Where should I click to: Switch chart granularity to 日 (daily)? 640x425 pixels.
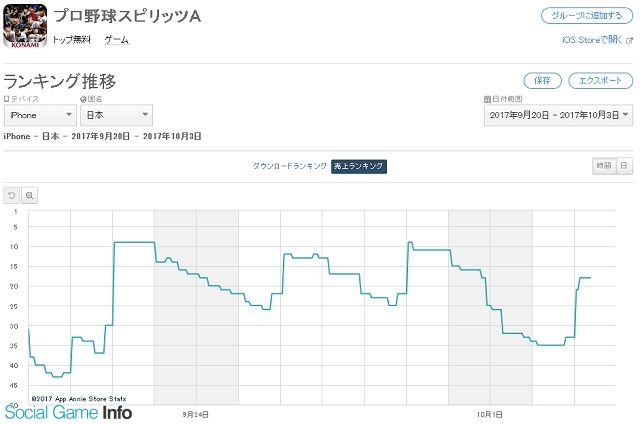point(624,166)
